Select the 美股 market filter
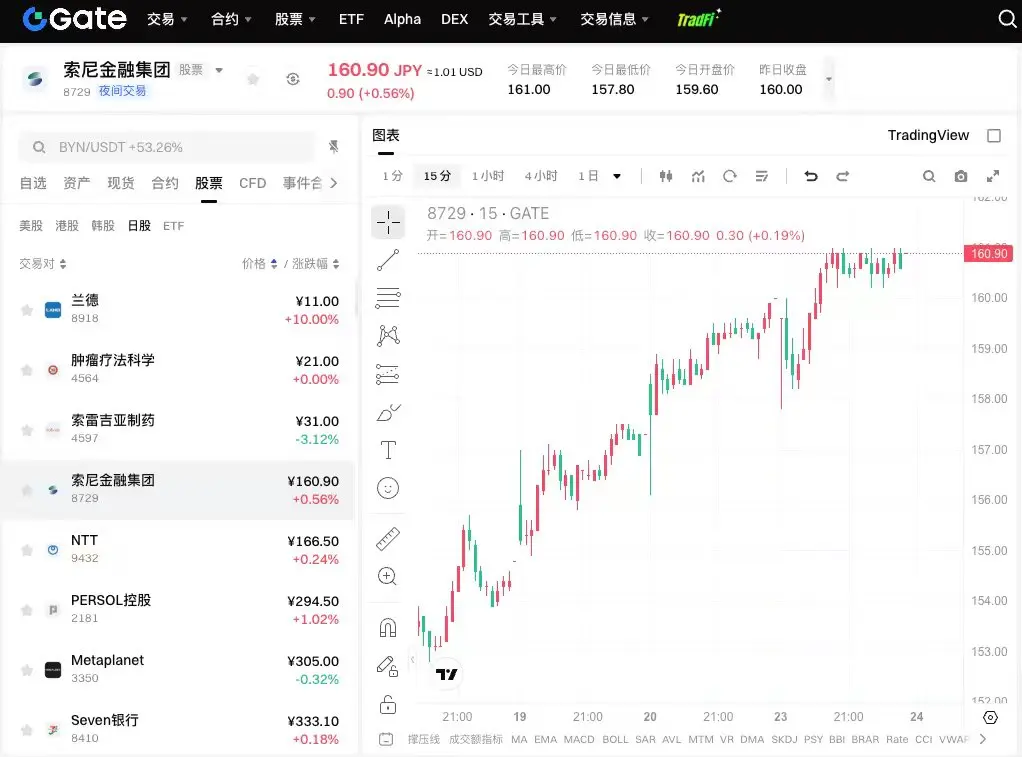The height and width of the screenshot is (757, 1022). (31, 226)
